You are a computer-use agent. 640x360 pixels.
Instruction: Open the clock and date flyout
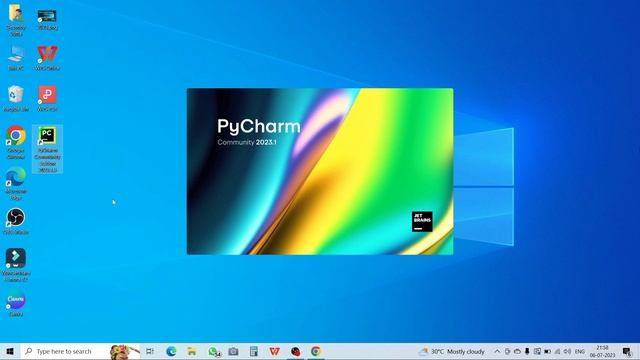[x=602, y=351]
